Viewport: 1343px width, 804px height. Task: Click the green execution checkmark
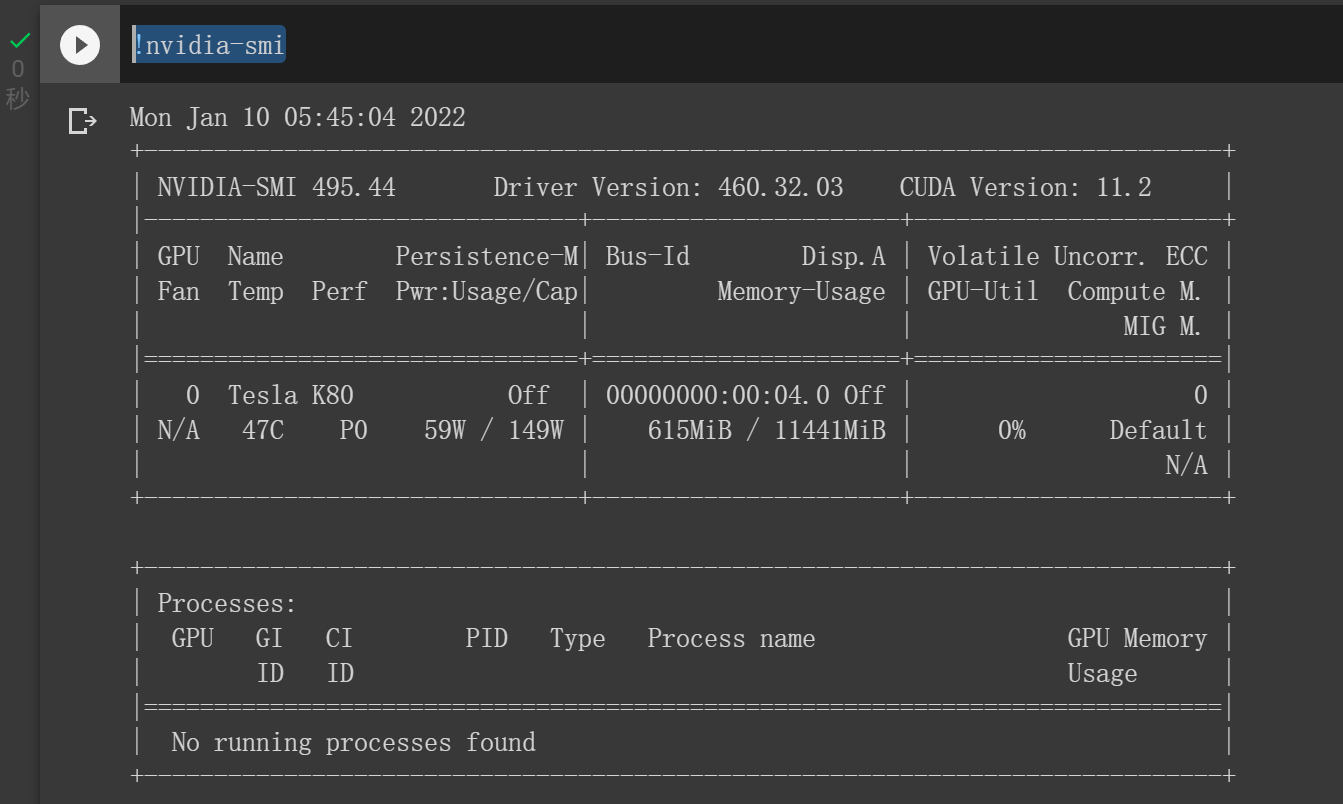tap(19, 42)
